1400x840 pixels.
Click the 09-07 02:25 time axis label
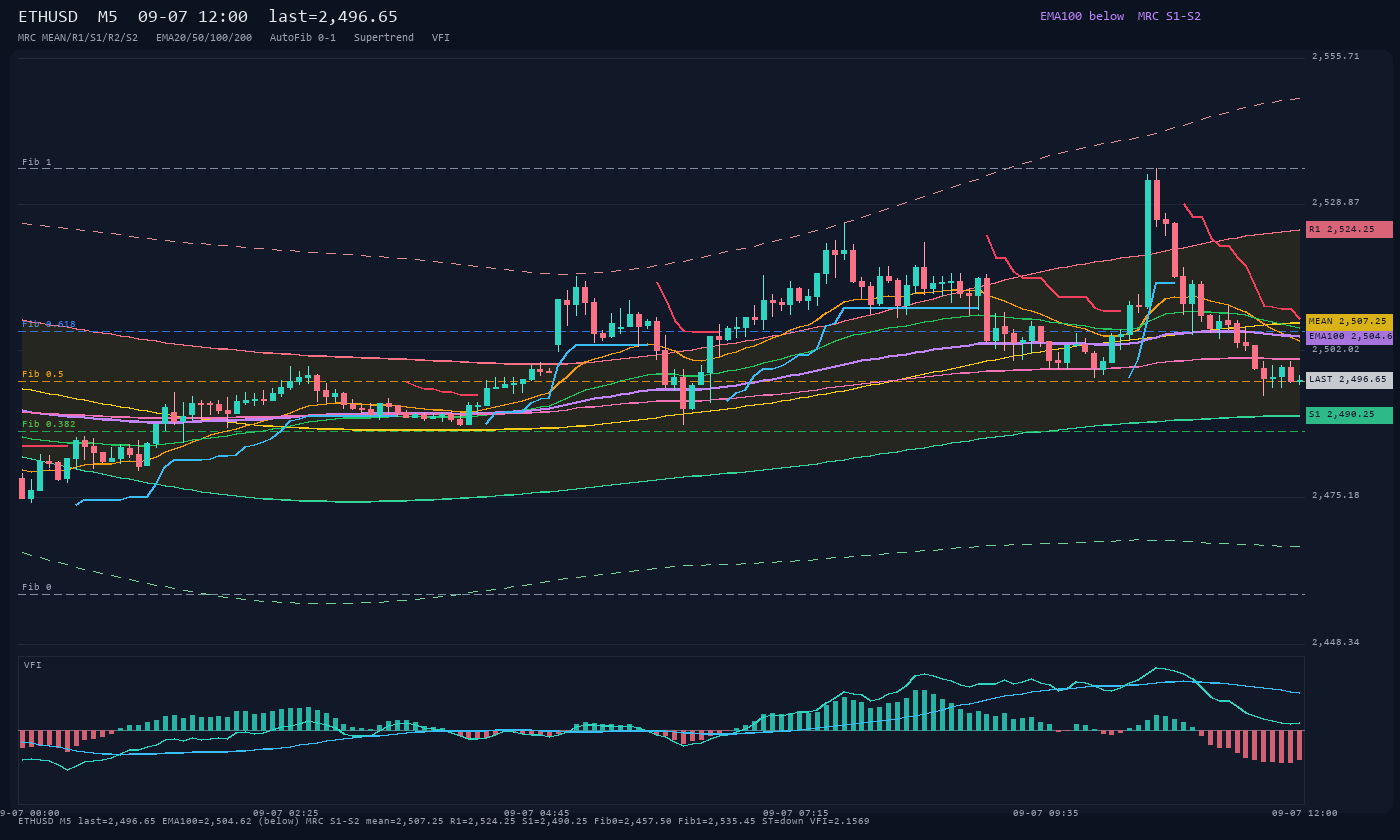[x=286, y=813]
